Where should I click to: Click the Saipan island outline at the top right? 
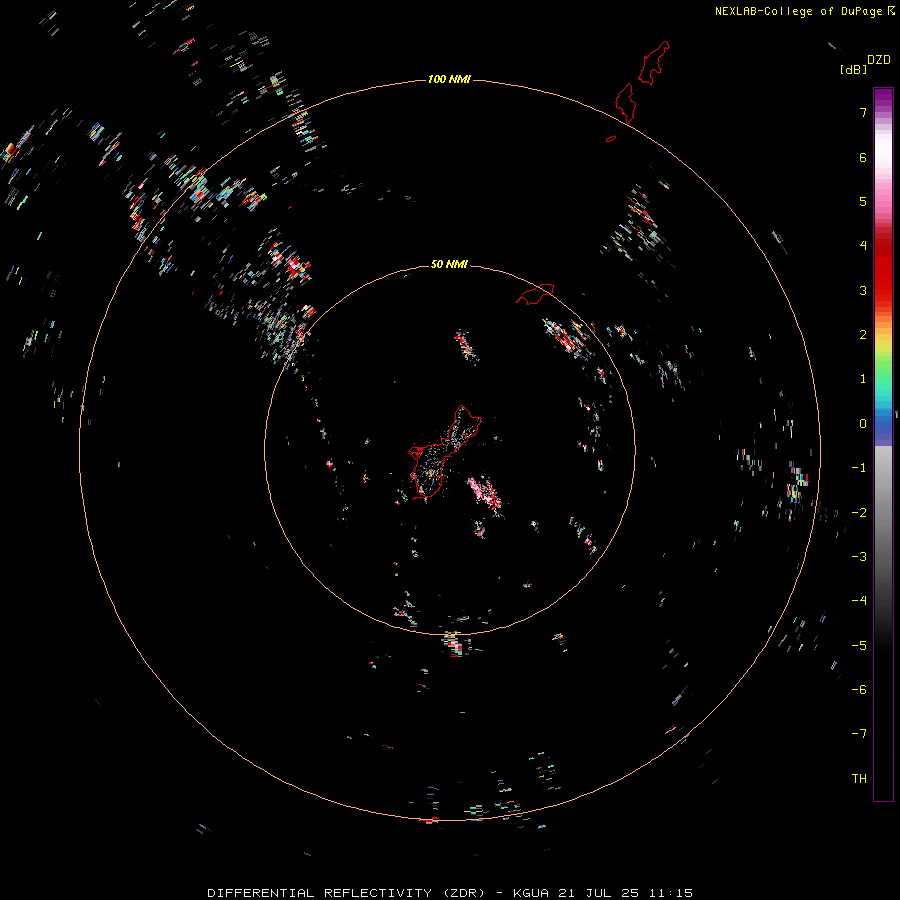click(654, 63)
